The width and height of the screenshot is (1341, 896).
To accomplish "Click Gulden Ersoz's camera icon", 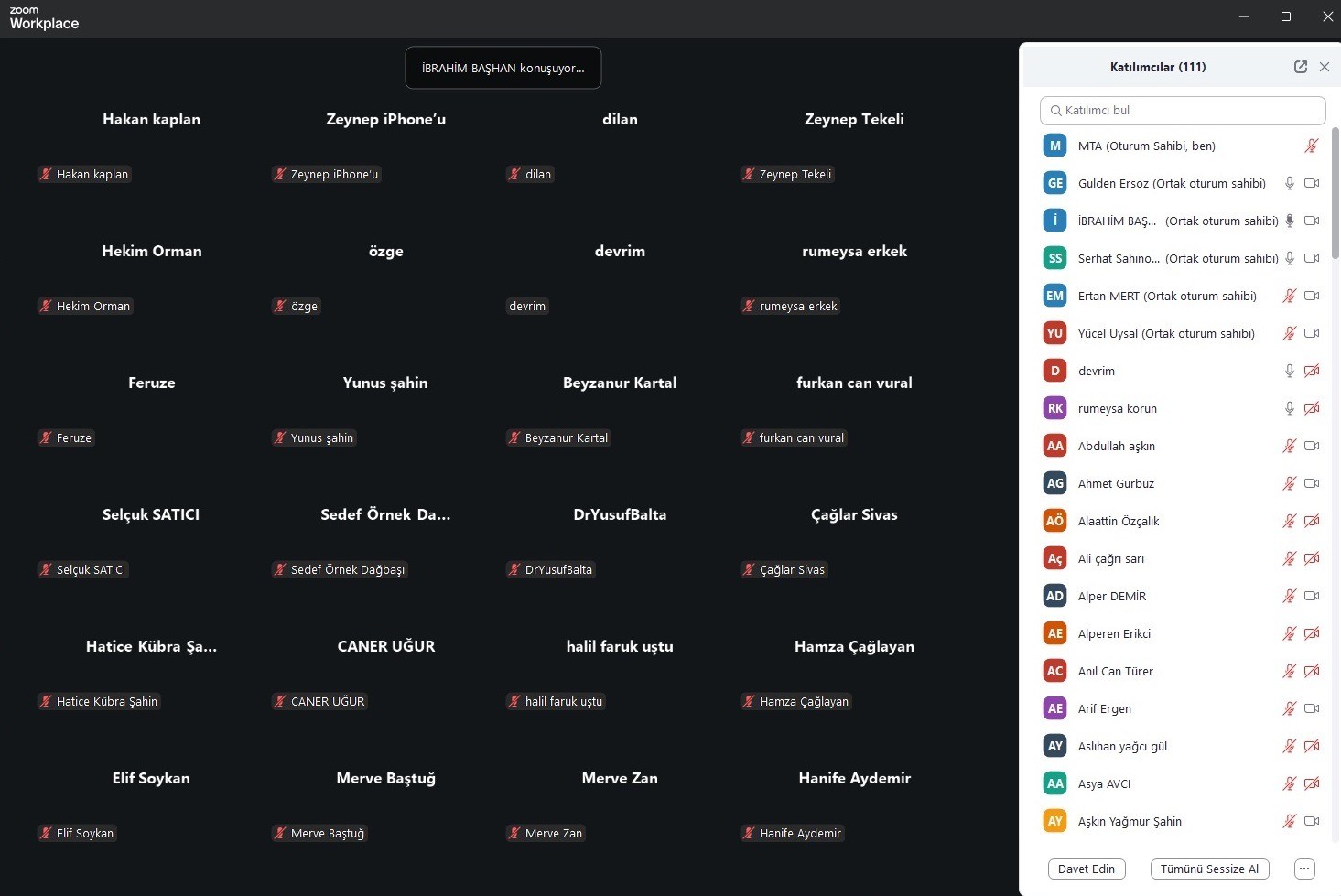I will pos(1311,183).
